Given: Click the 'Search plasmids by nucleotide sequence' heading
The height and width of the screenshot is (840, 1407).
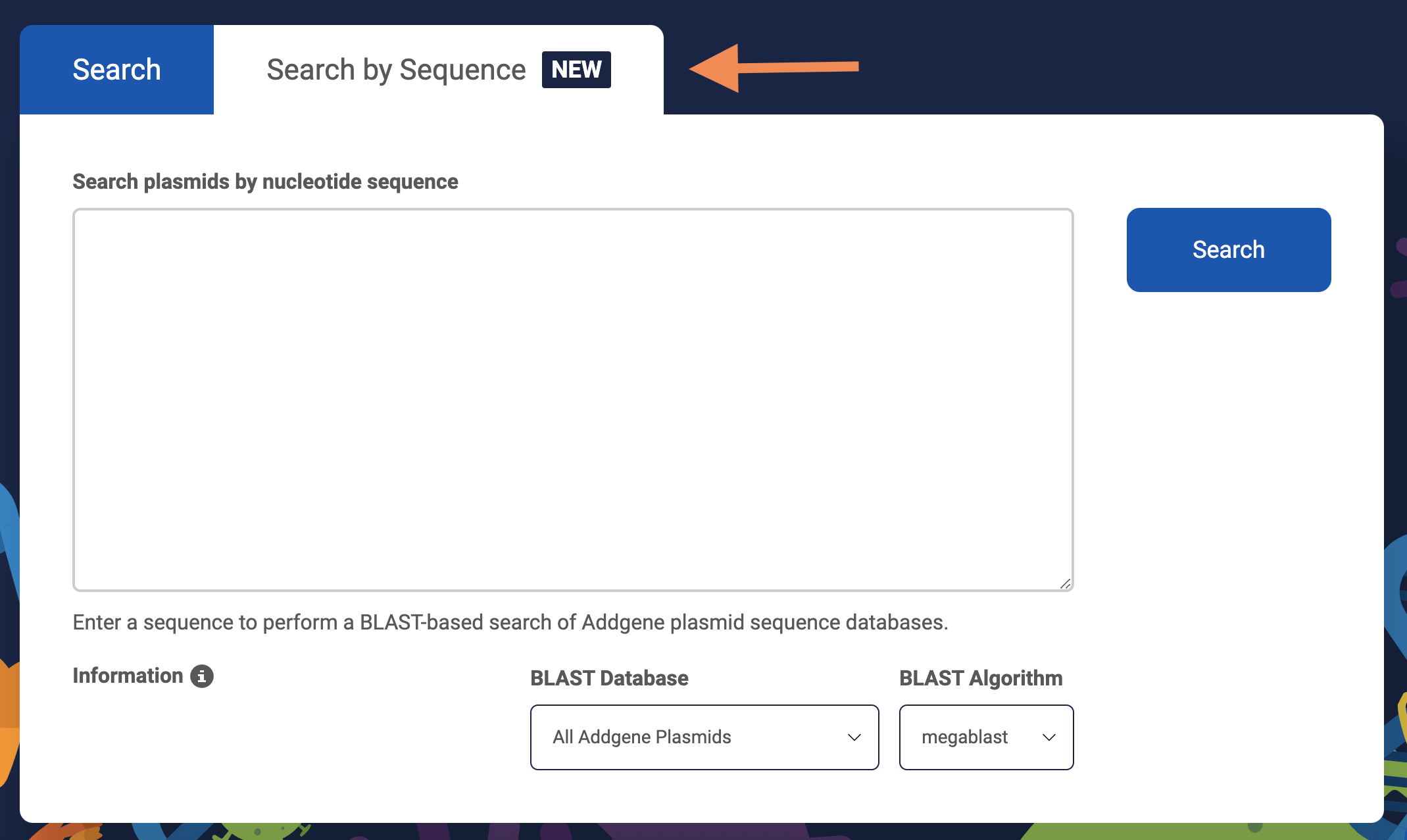Looking at the screenshot, I should (x=265, y=182).
